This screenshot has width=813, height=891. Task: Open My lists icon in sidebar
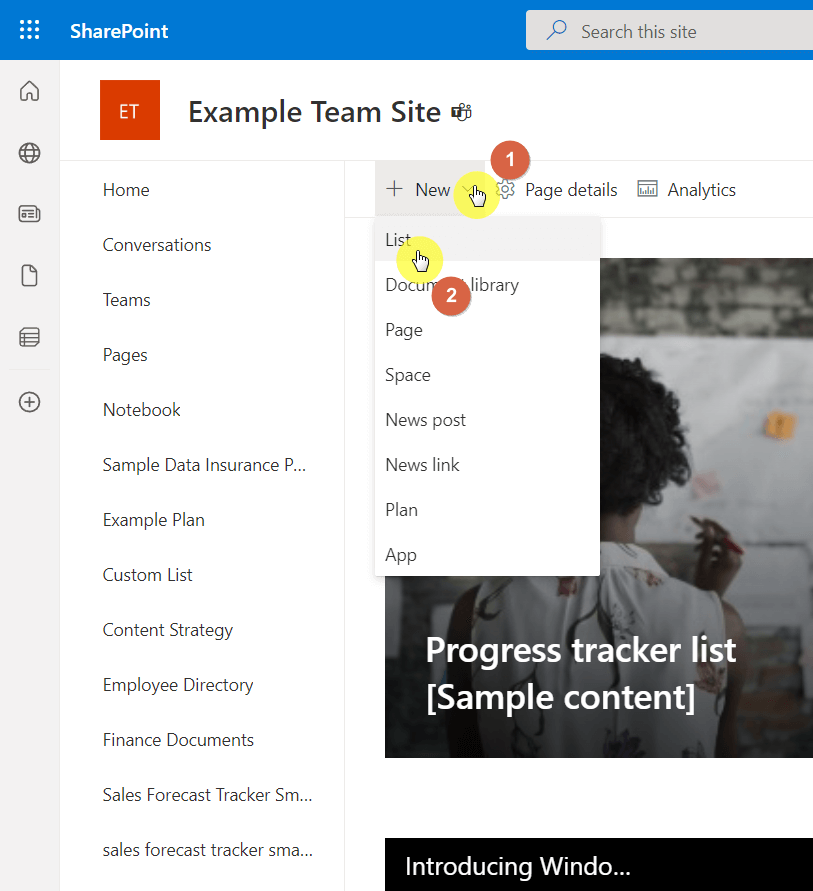pyautogui.click(x=30, y=337)
